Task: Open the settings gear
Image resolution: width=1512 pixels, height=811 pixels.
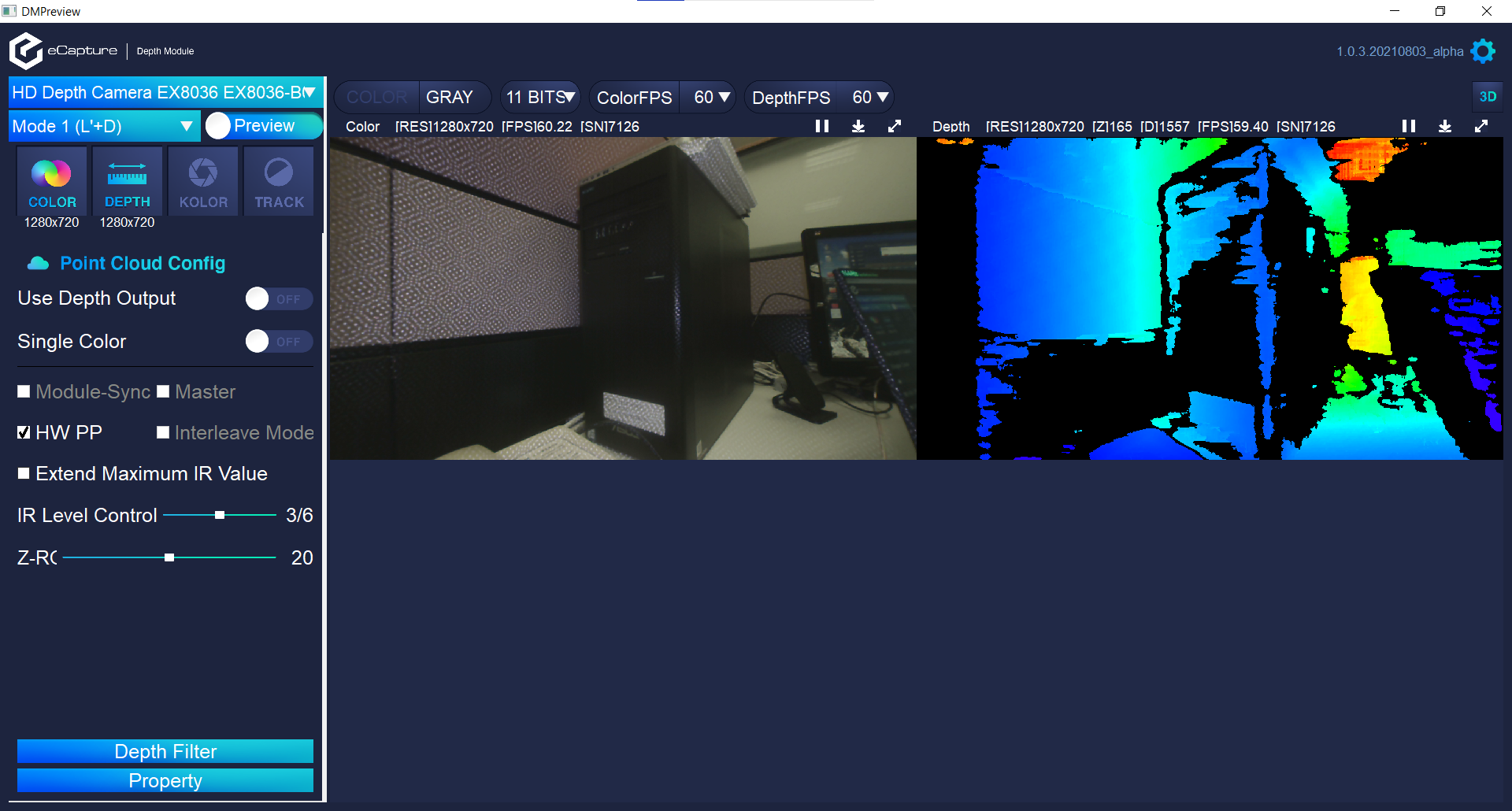Action: [x=1484, y=50]
